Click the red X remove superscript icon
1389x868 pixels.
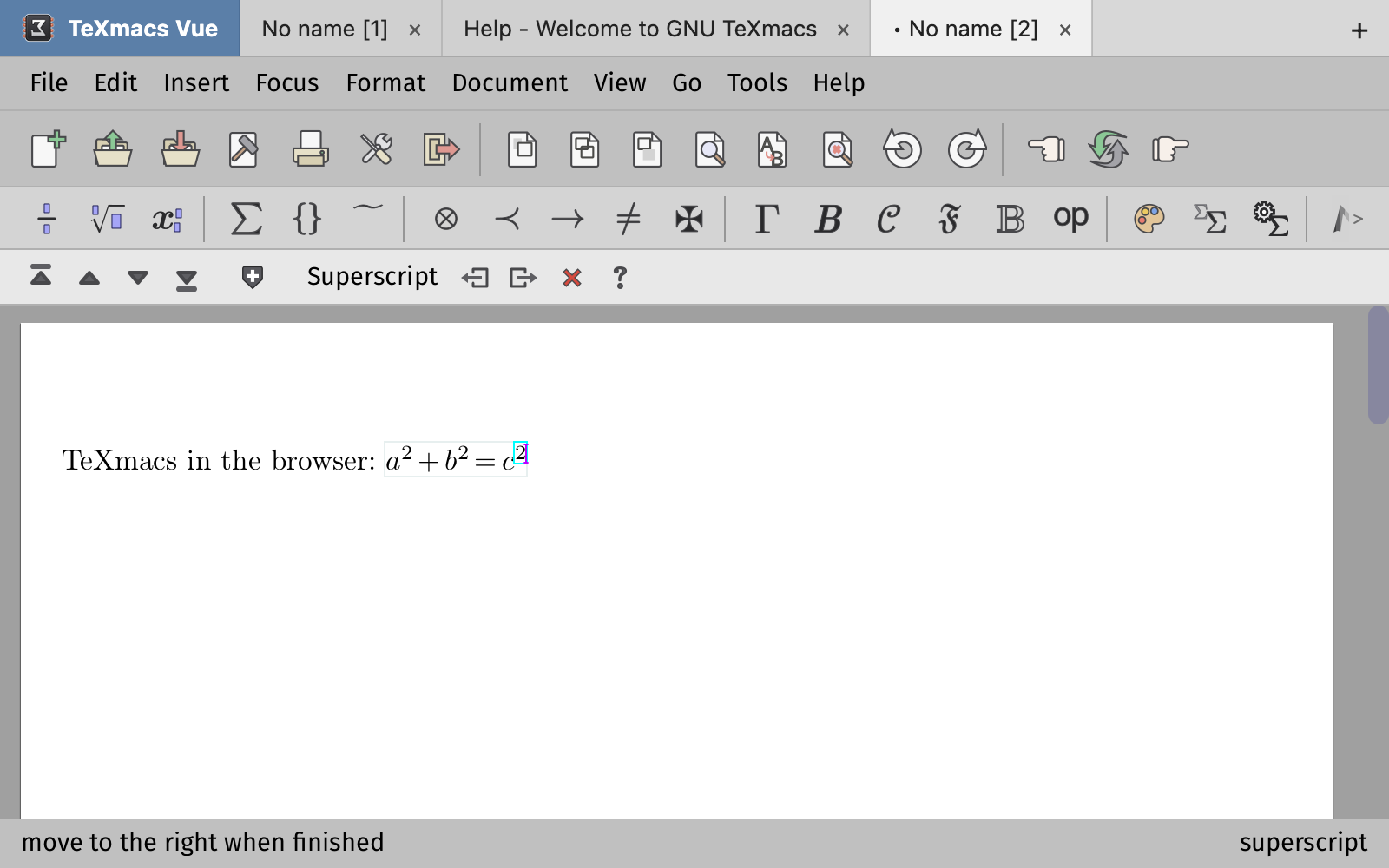[572, 278]
